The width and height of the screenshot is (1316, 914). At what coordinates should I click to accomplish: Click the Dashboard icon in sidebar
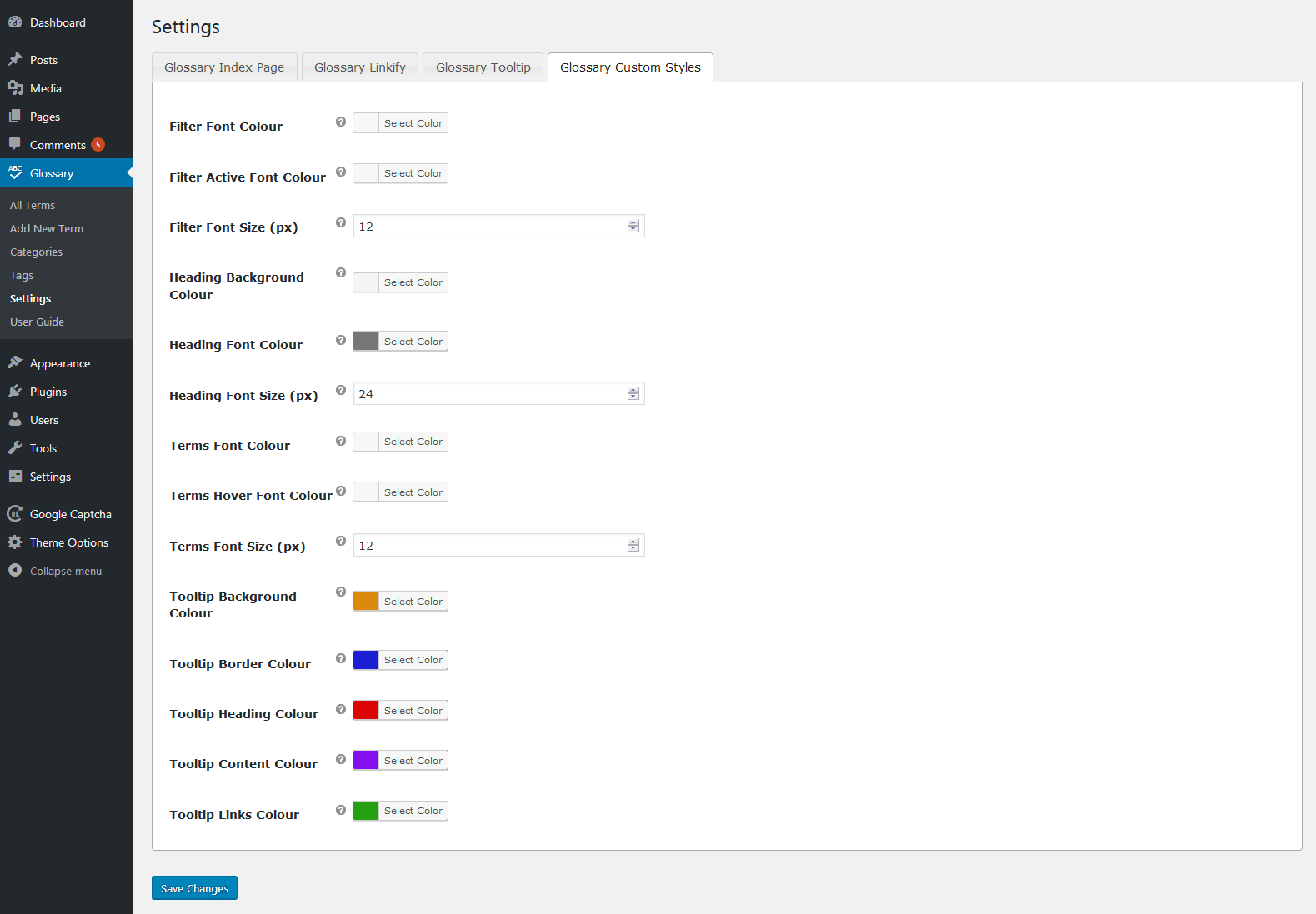pos(15,22)
